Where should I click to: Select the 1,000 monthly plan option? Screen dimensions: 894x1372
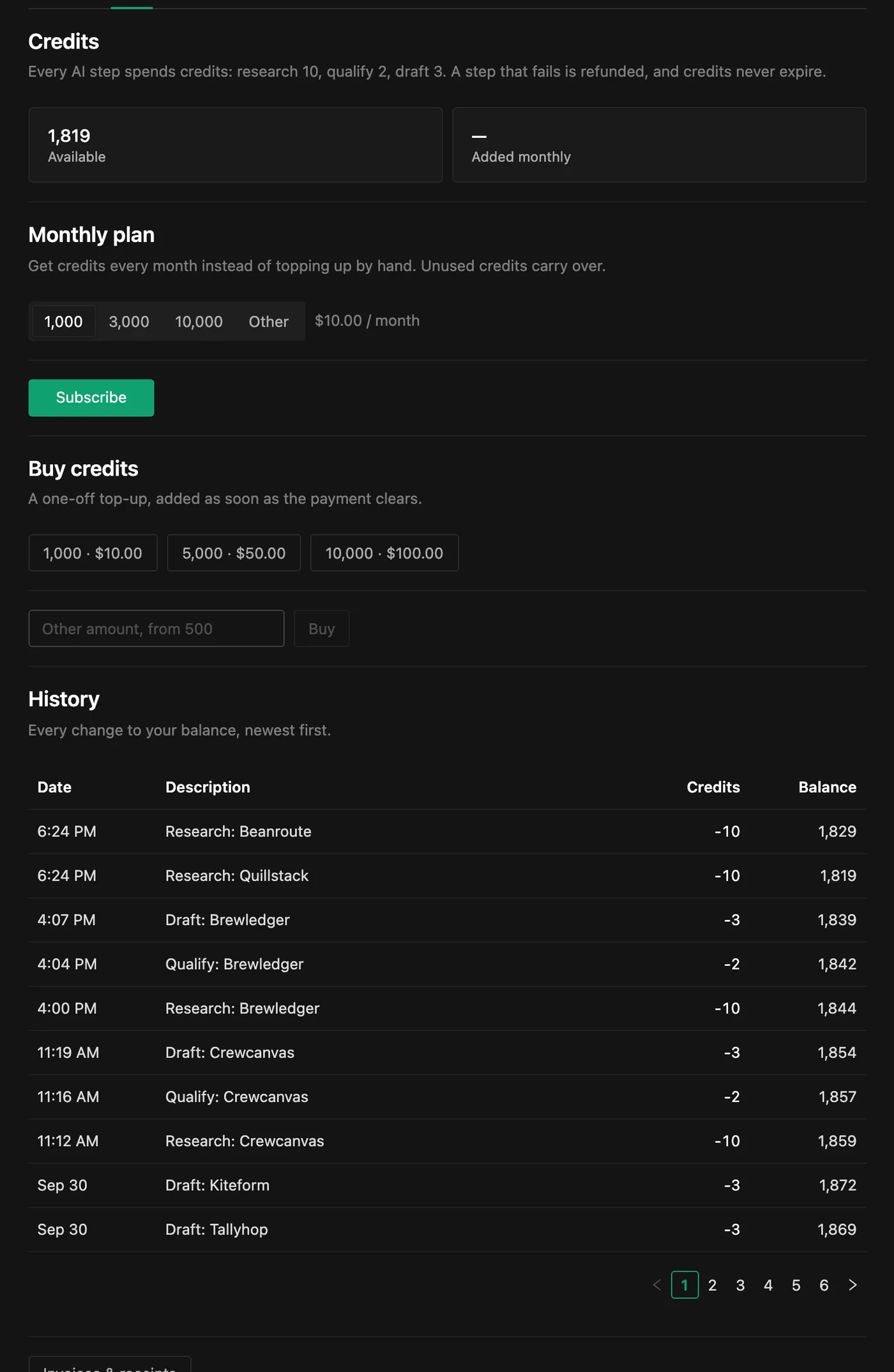63,321
